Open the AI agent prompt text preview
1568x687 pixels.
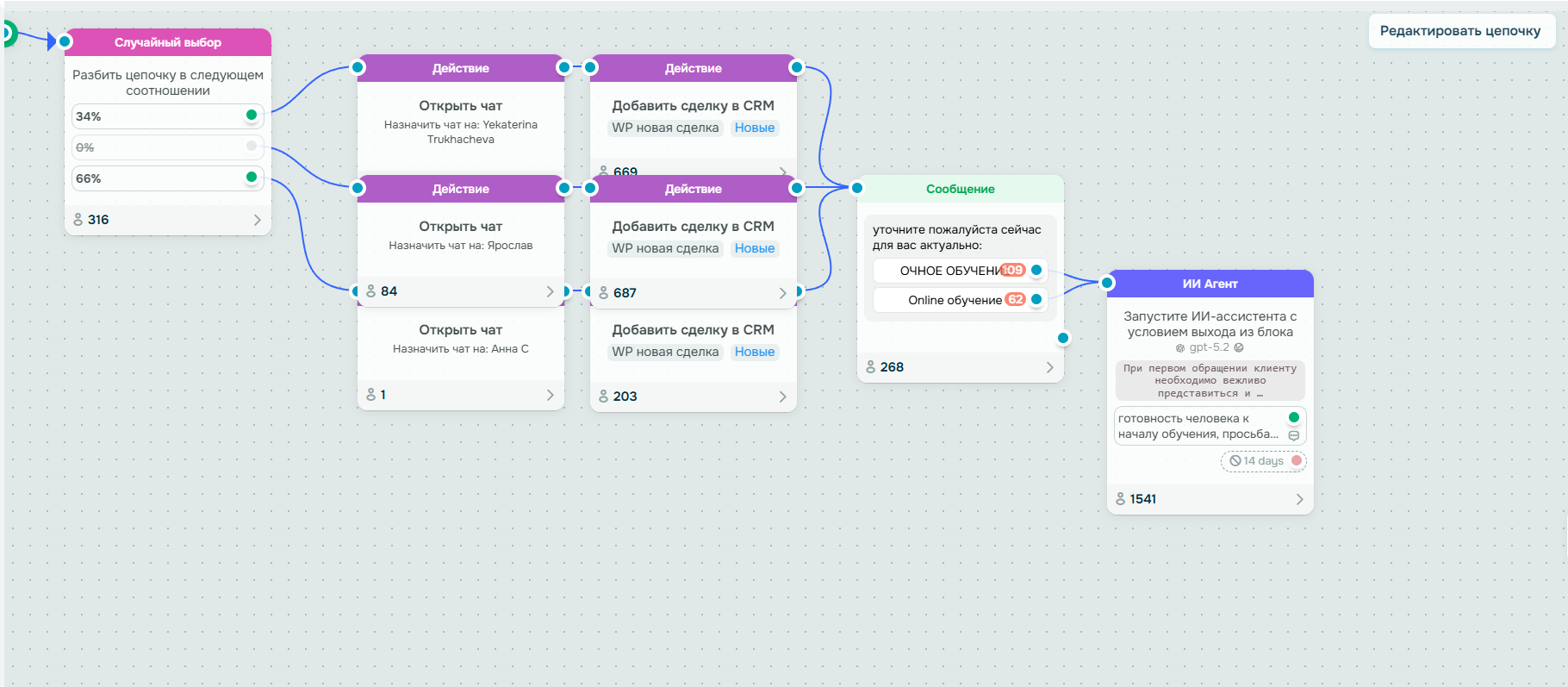1210,381
